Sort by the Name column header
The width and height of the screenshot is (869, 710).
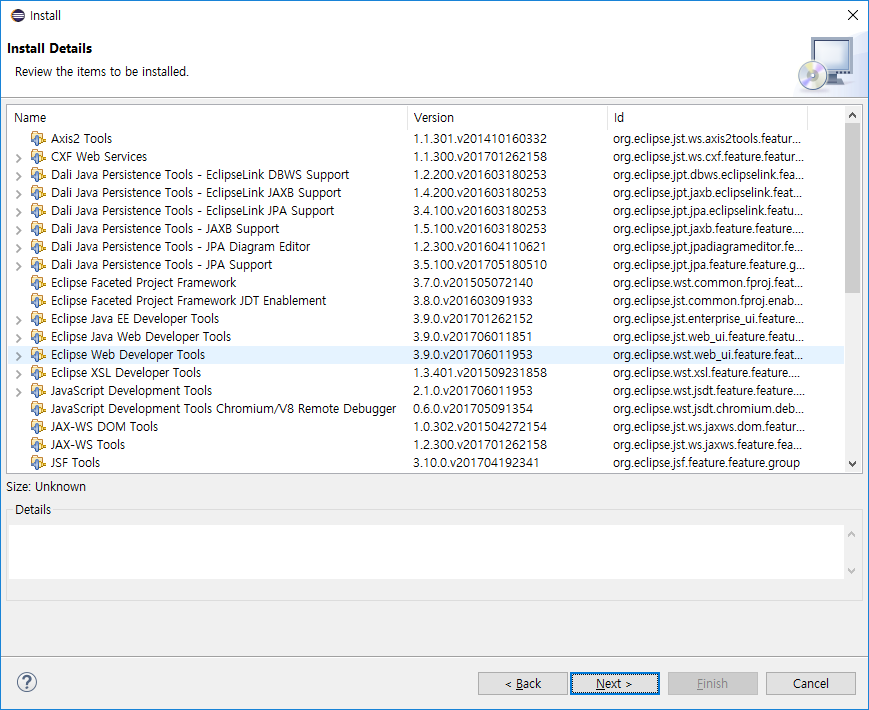click(x=208, y=118)
